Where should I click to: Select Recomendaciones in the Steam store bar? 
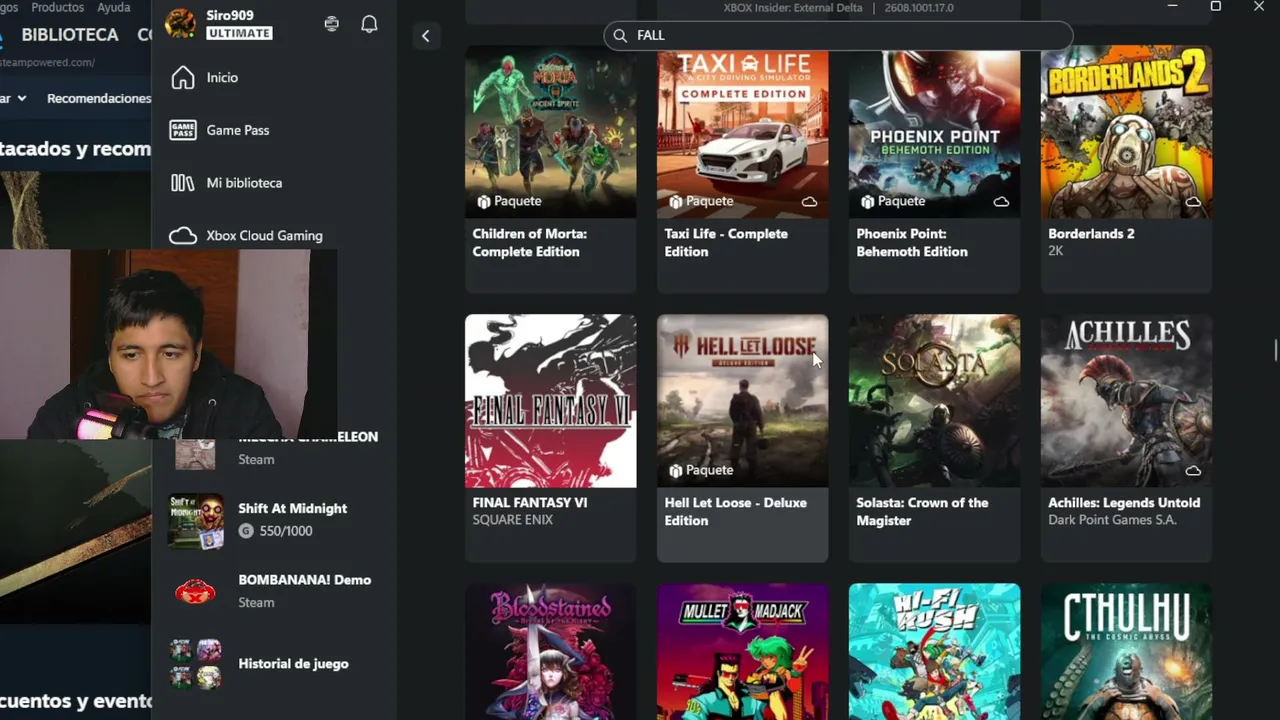pos(99,98)
